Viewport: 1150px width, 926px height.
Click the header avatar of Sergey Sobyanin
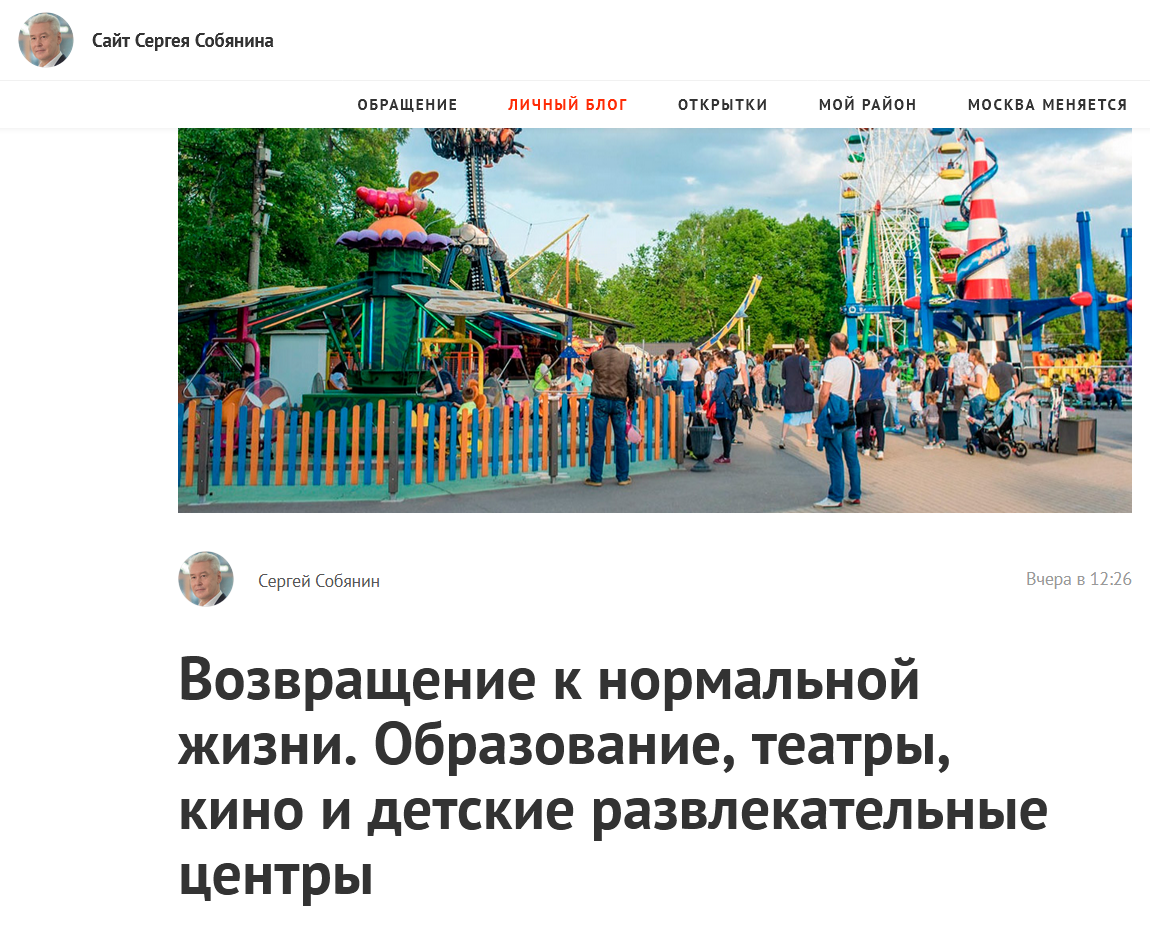pos(45,40)
